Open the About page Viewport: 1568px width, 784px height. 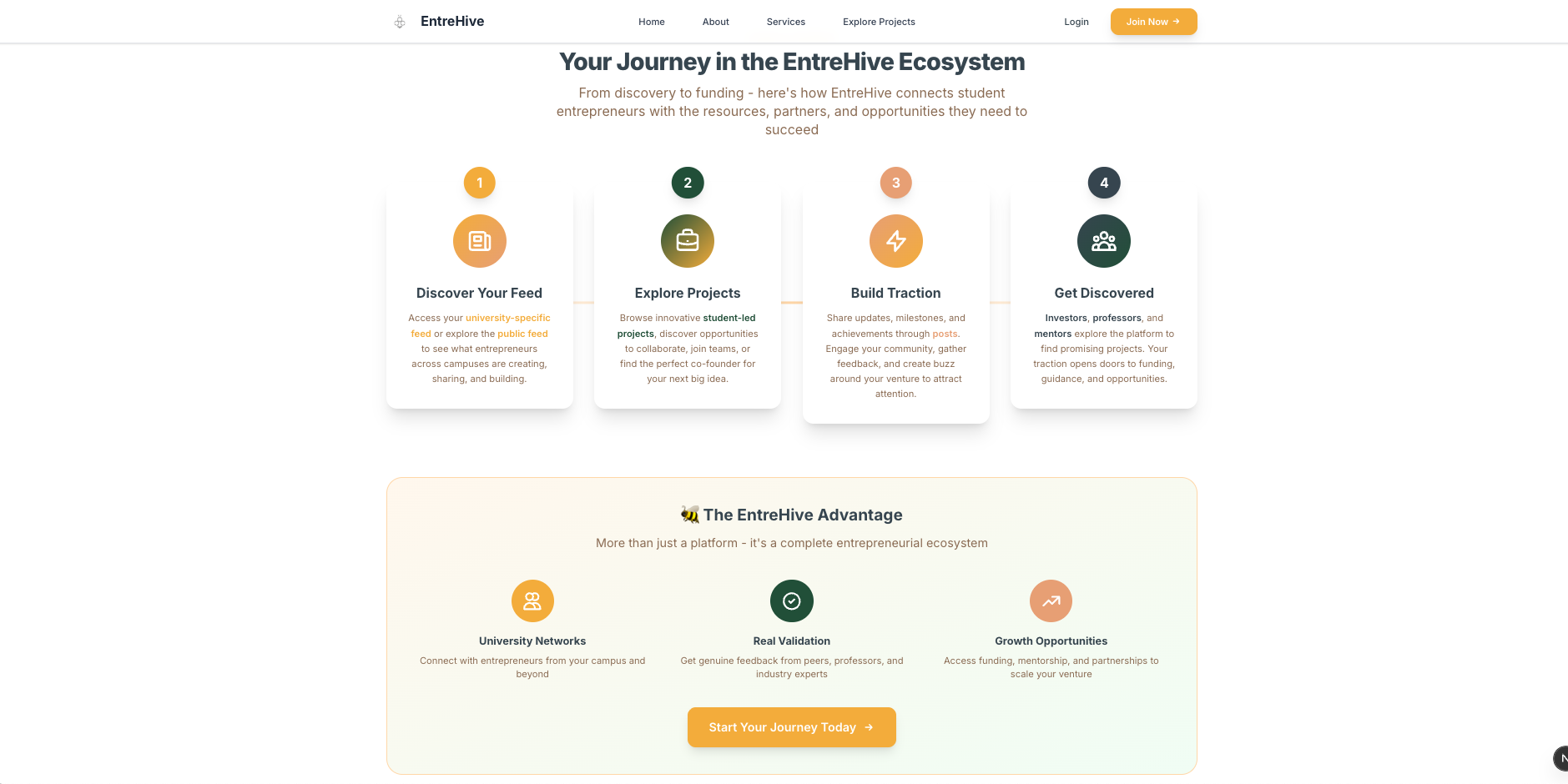(x=715, y=22)
